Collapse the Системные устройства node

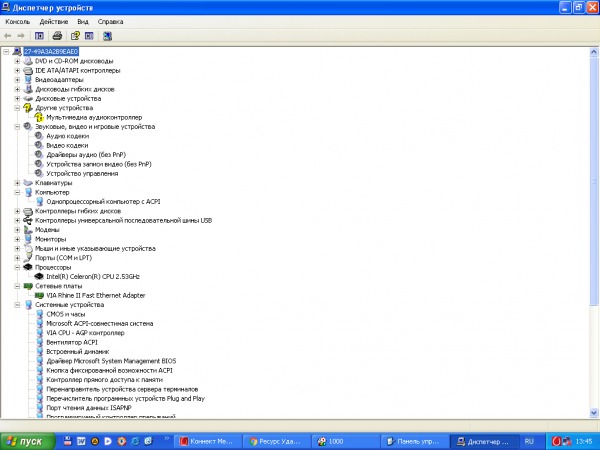[17, 305]
